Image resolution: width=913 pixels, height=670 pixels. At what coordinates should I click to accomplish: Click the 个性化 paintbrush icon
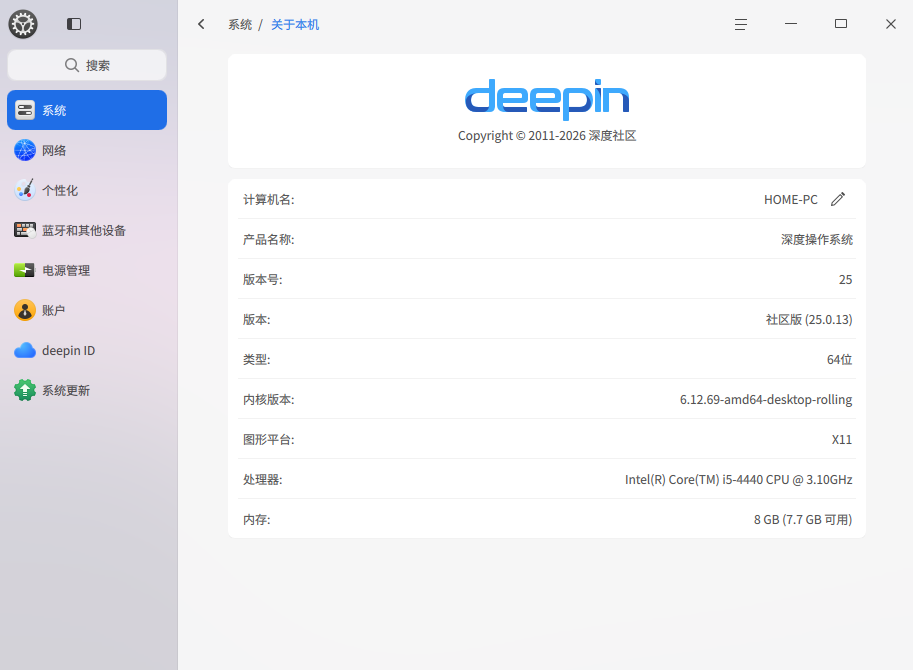tap(25, 190)
